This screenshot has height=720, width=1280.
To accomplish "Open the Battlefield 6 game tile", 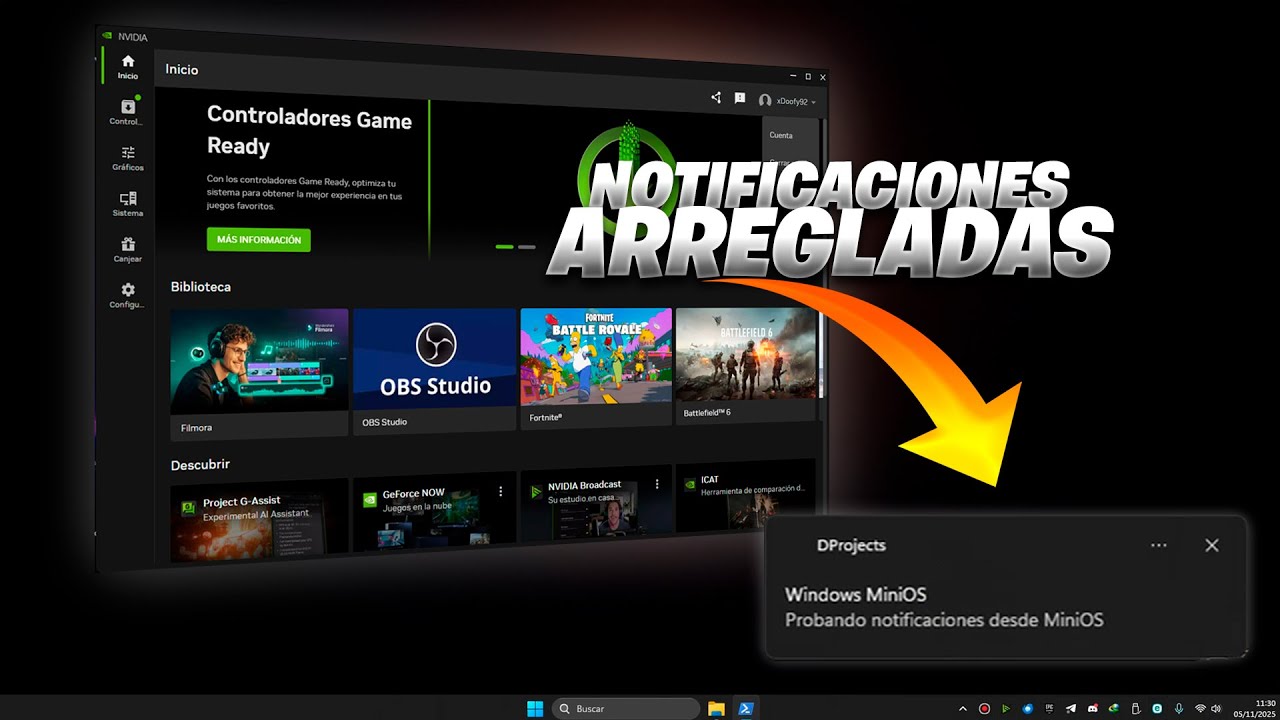I will 746,365.
